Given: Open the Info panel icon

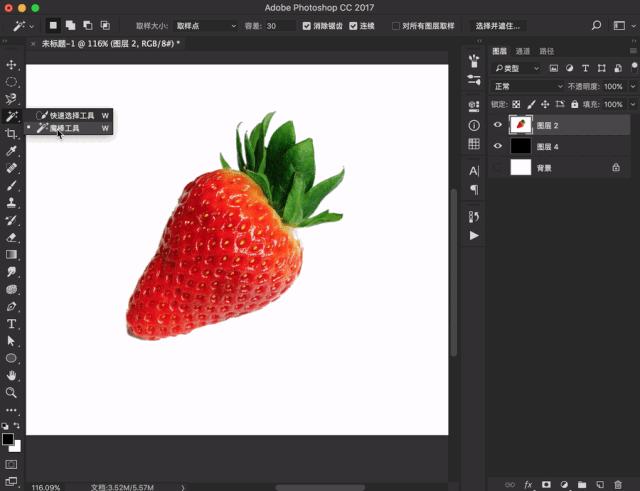Looking at the screenshot, I should click(x=474, y=125).
